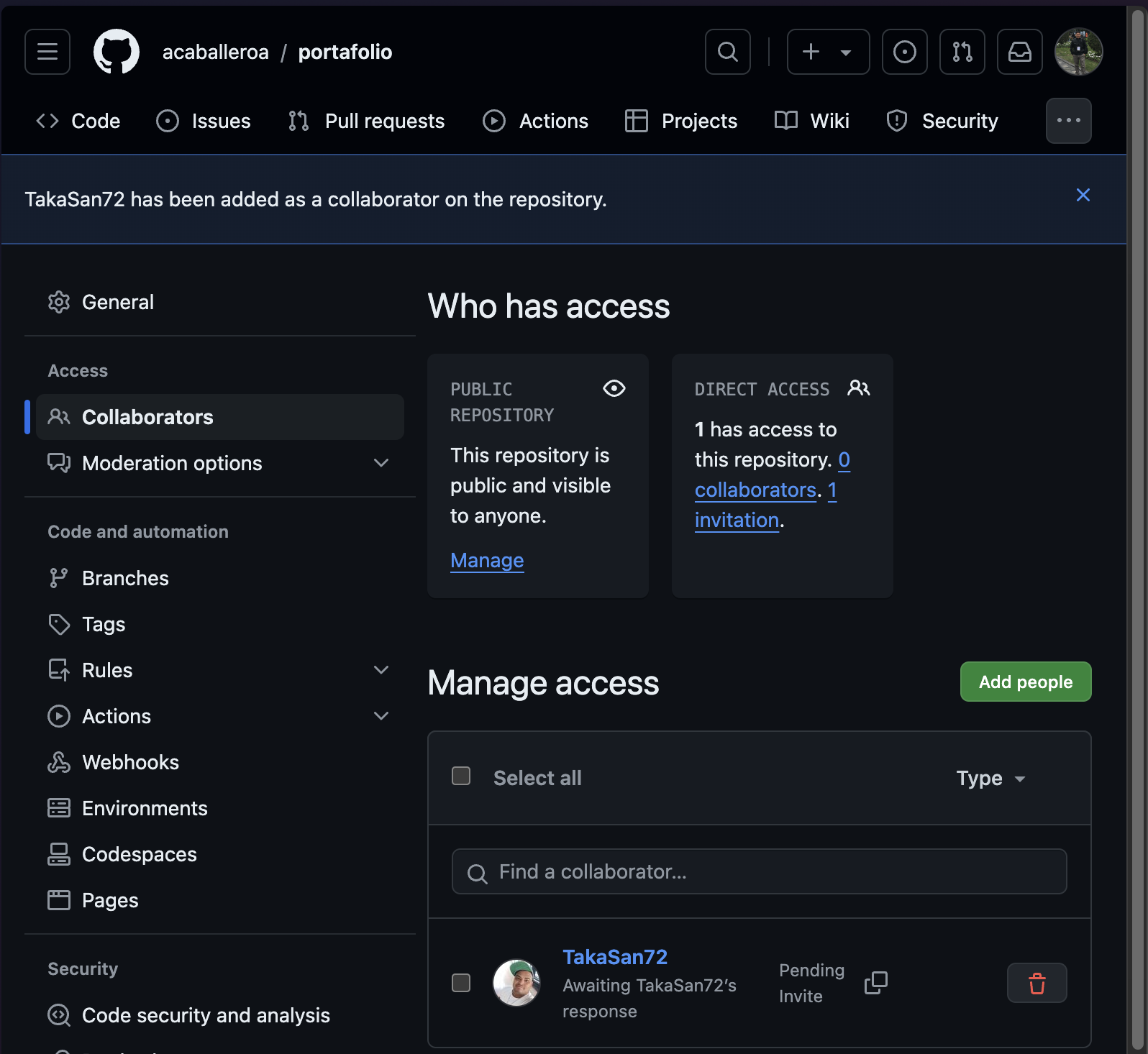Viewport: 1148px width, 1054px height.
Task: Open Environments settings
Action: 220,808
